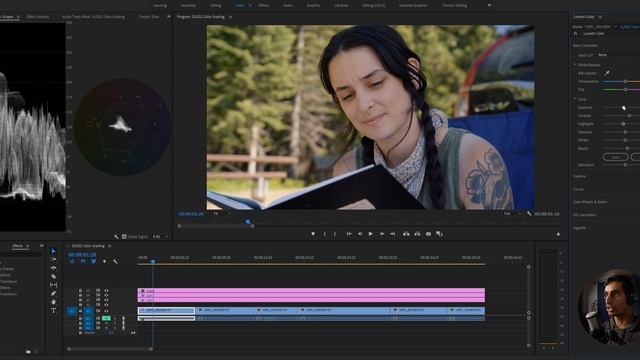640x360 pixels.
Task: Switch to the Editing workspace
Action: (216, 5)
